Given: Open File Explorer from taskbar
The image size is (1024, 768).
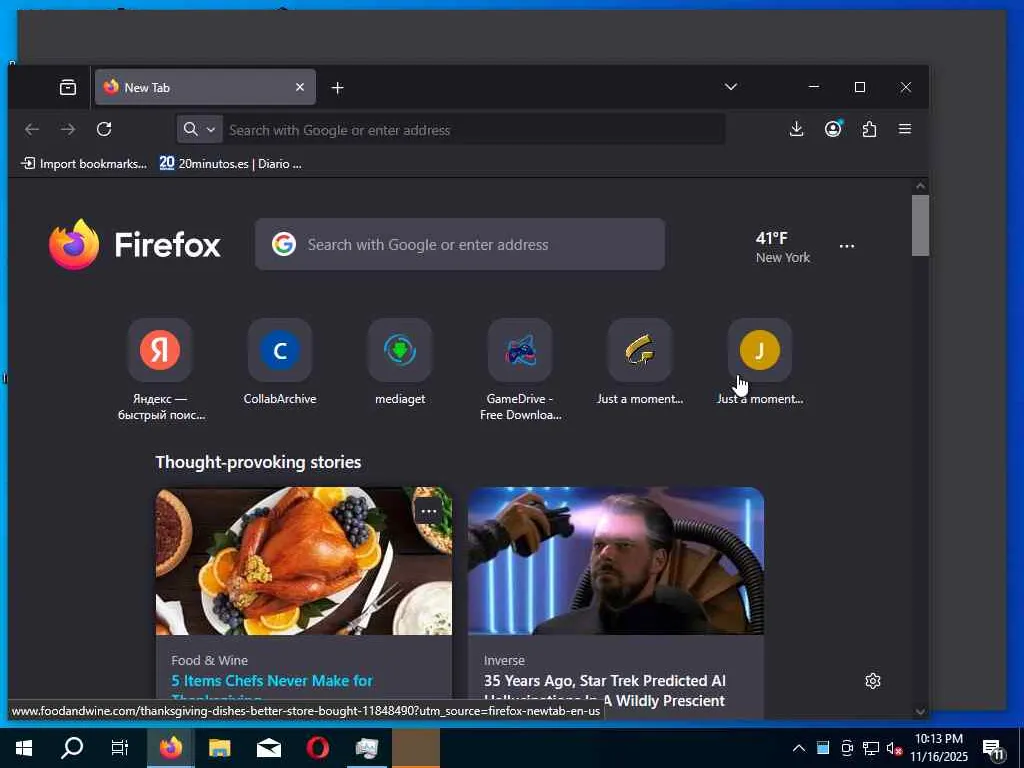Looking at the screenshot, I should pos(219,748).
